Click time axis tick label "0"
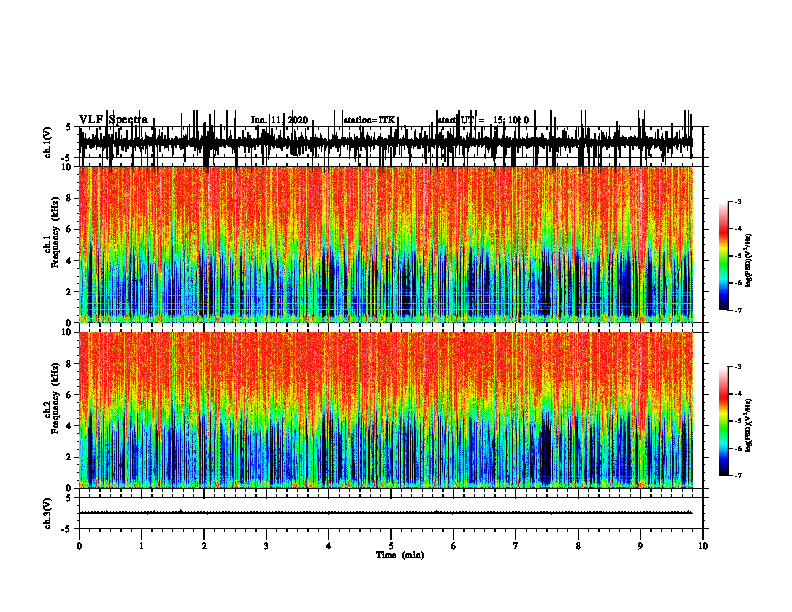Screen dimensions: 792x612 pos(79,546)
